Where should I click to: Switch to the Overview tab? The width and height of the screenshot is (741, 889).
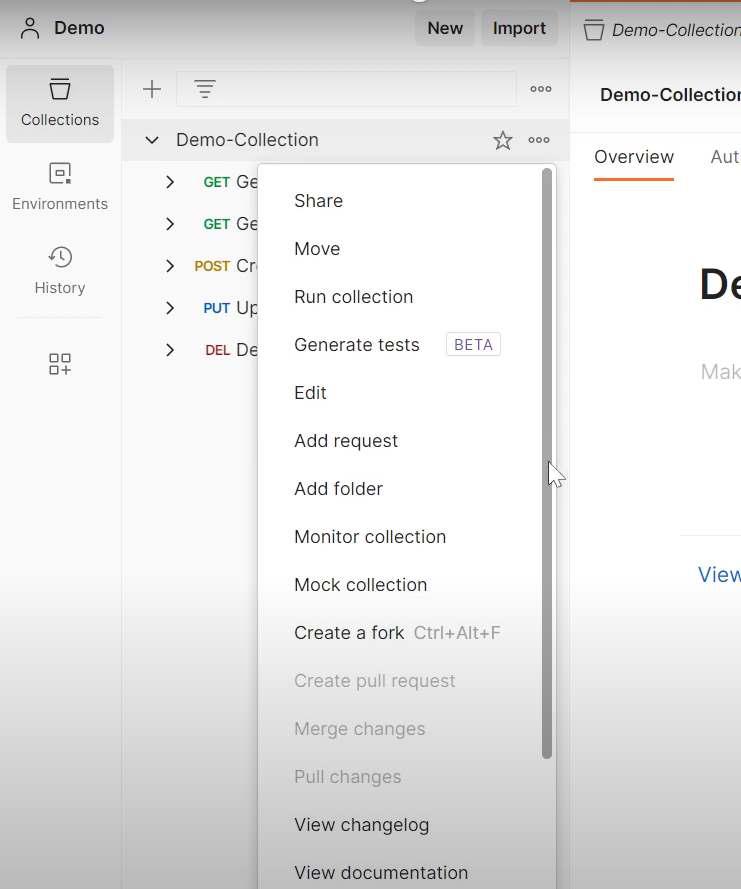(634, 157)
